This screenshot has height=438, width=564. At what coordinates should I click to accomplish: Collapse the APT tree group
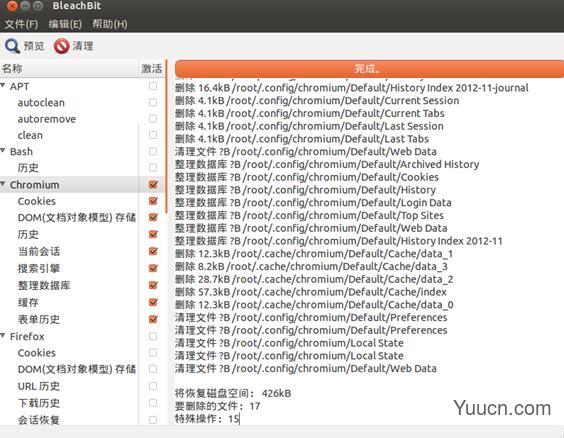[3, 86]
